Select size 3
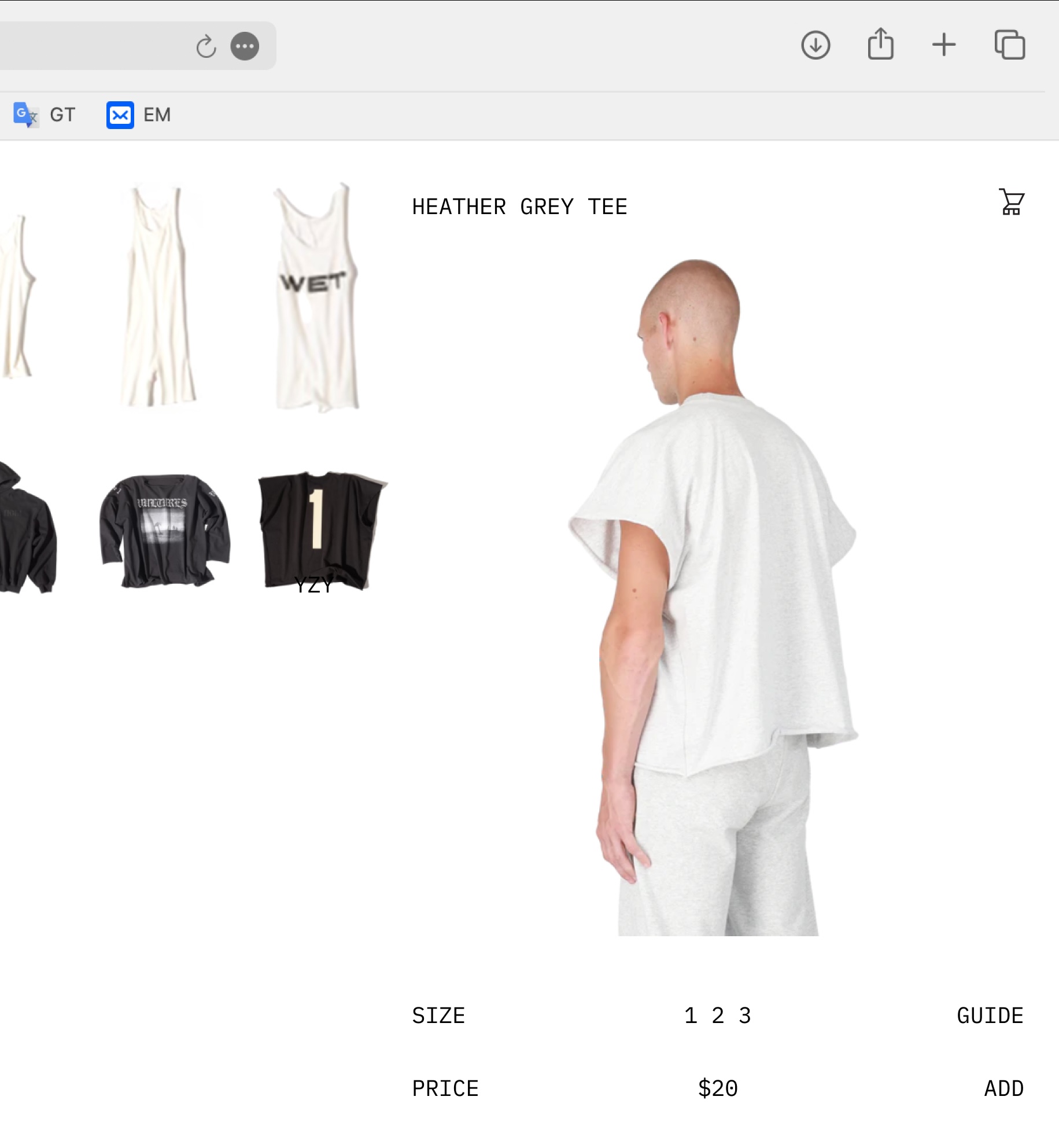Viewport: 1059px width, 1148px height. (745, 1016)
